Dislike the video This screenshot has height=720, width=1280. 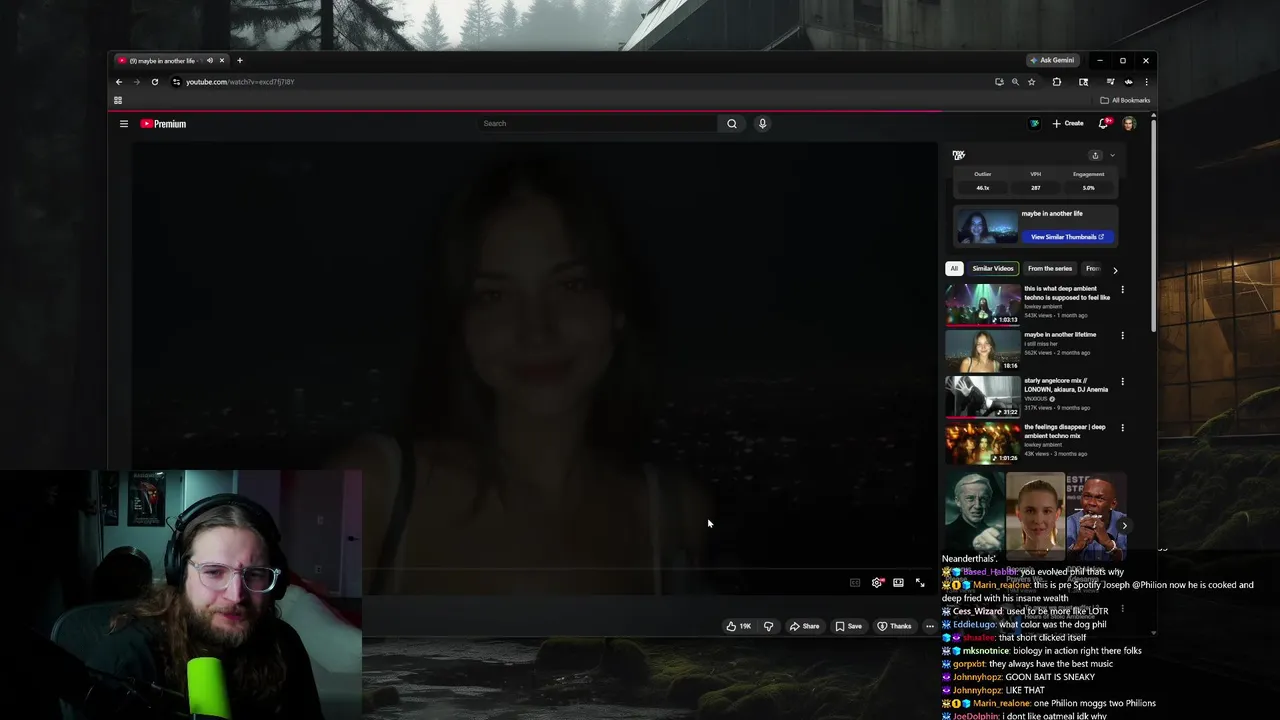(x=768, y=626)
